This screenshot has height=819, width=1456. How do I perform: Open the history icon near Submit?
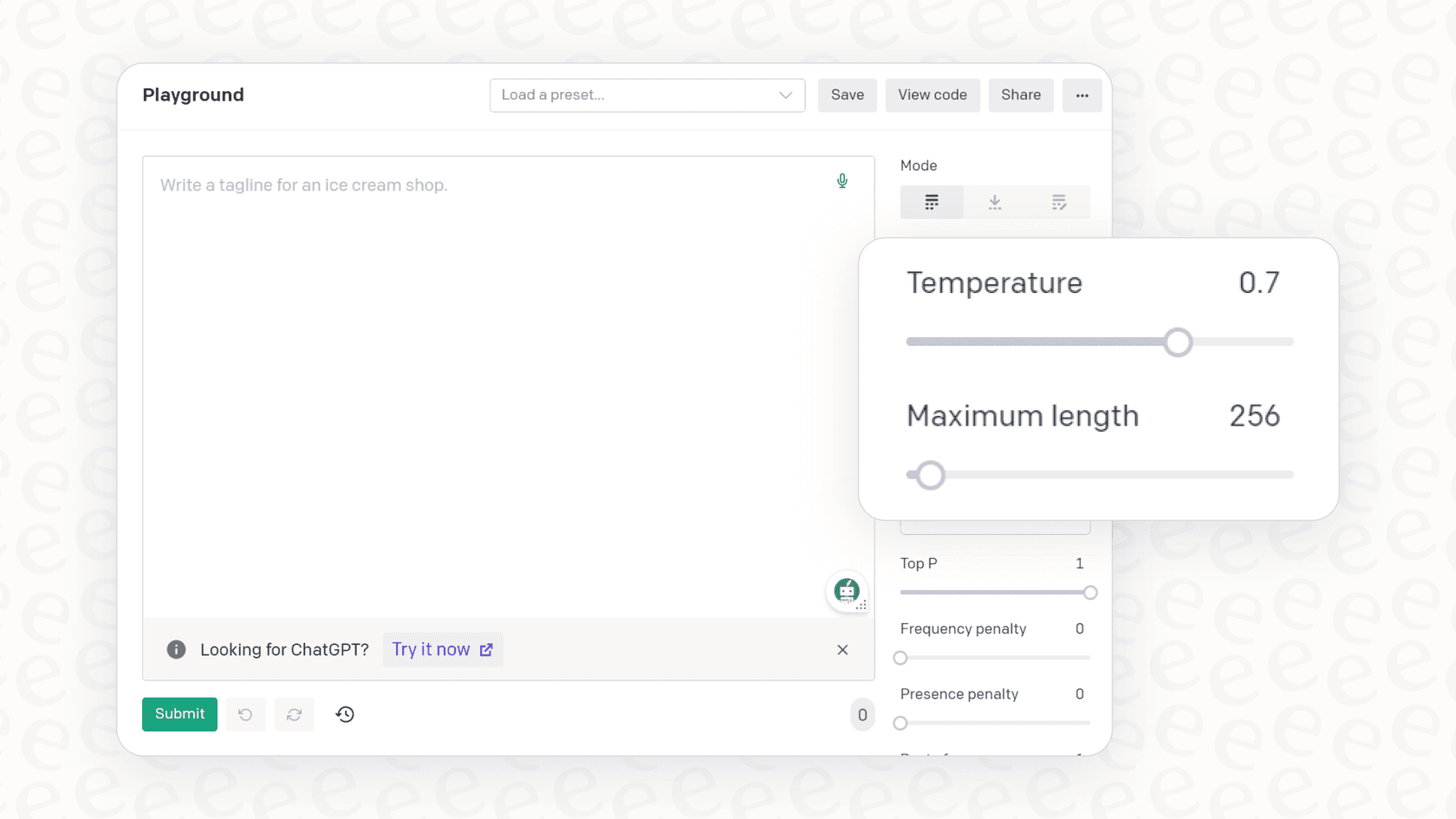344,713
